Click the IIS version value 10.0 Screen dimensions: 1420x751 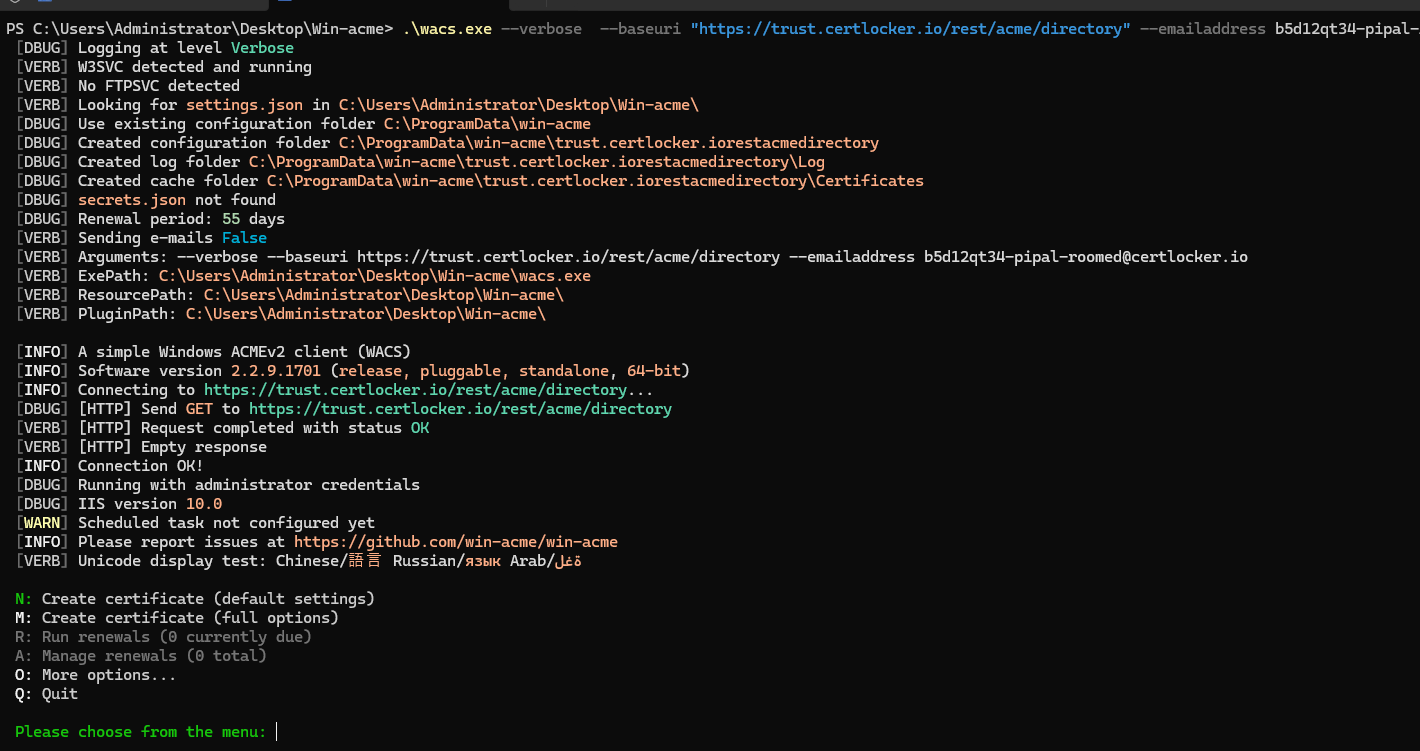click(204, 504)
